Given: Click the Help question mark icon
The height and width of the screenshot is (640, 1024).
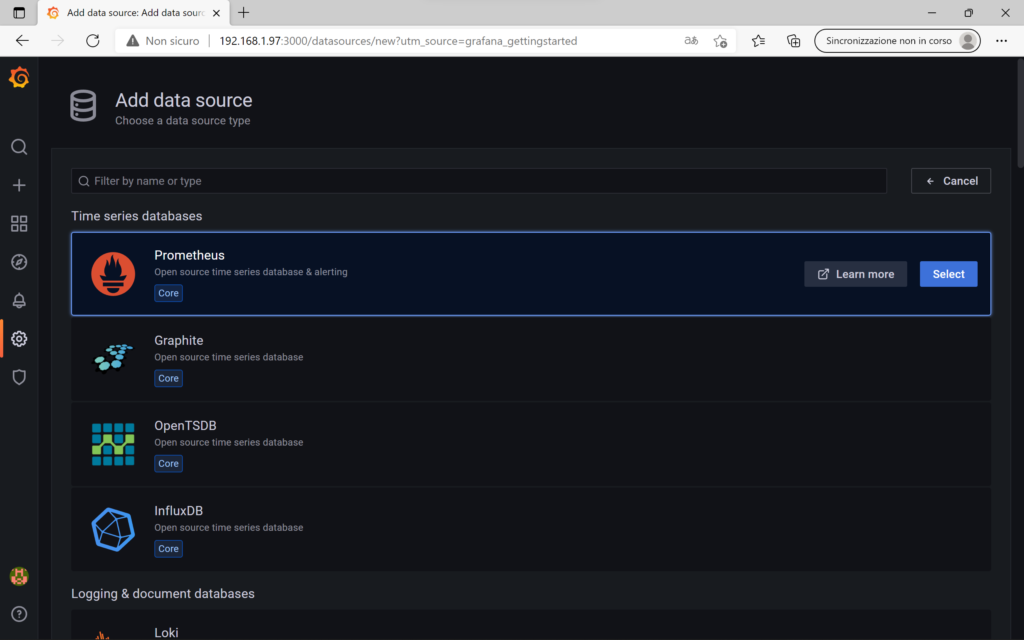Looking at the screenshot, I should point(19,613).
